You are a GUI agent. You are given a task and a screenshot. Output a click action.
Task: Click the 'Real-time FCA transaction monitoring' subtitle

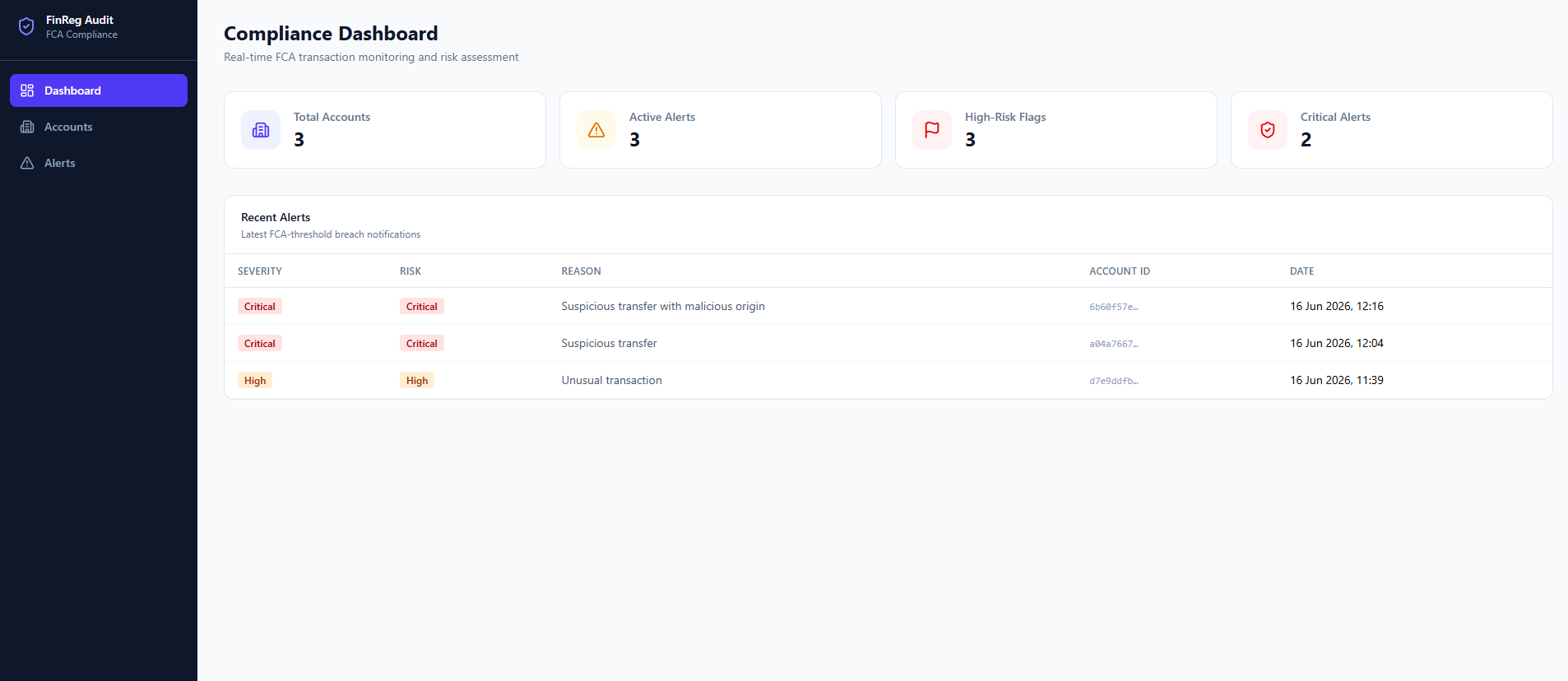[x=371, y=57]
